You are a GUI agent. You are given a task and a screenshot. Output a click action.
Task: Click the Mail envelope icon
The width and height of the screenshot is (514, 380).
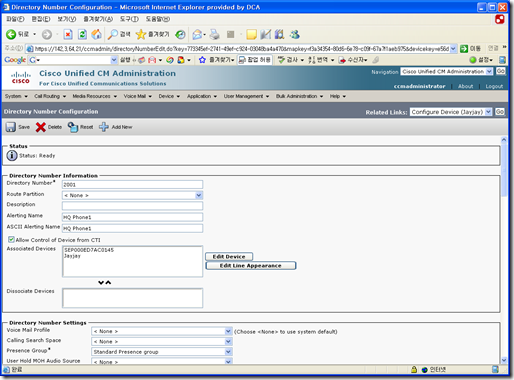click(x=197, y=34)
